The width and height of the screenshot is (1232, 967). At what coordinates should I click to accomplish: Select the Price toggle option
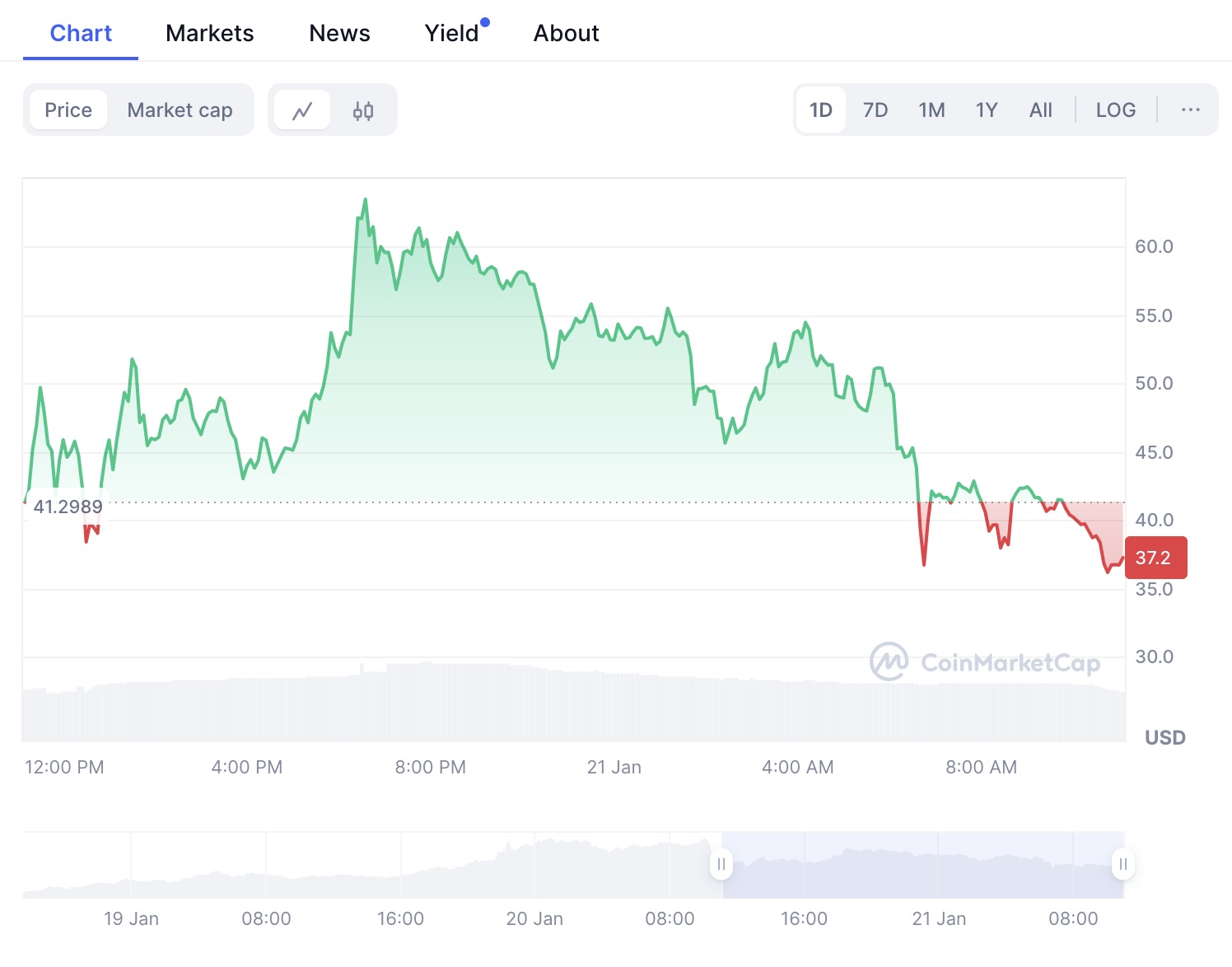click(x=68, y=110)
